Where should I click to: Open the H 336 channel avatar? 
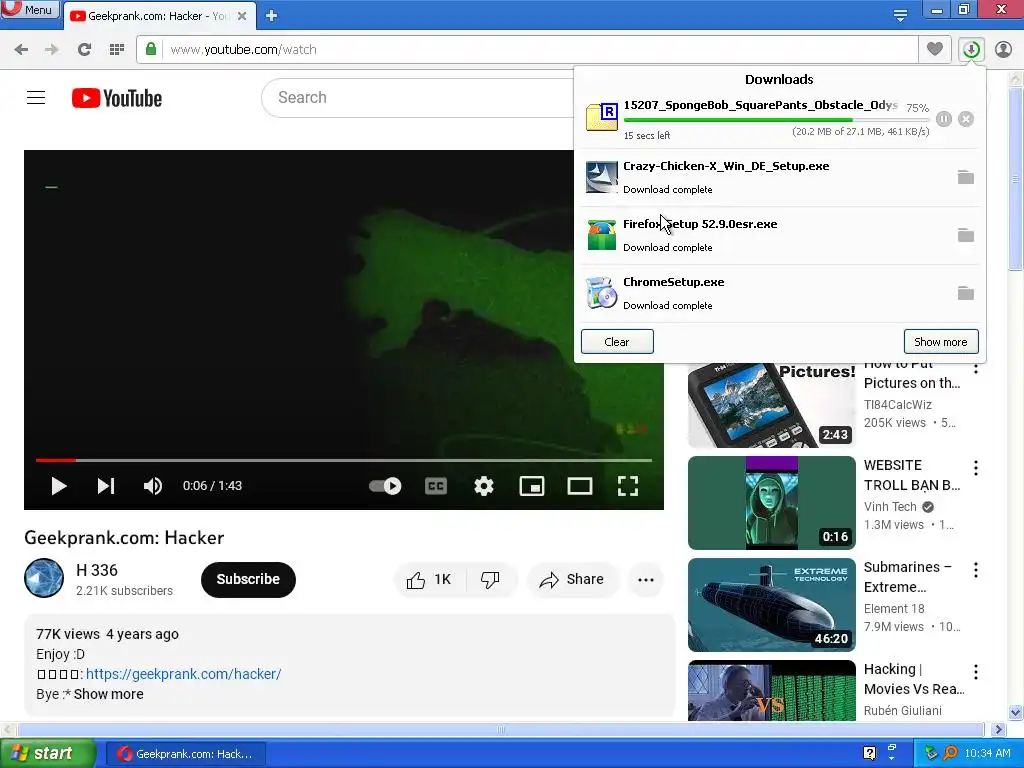(44, 578)
